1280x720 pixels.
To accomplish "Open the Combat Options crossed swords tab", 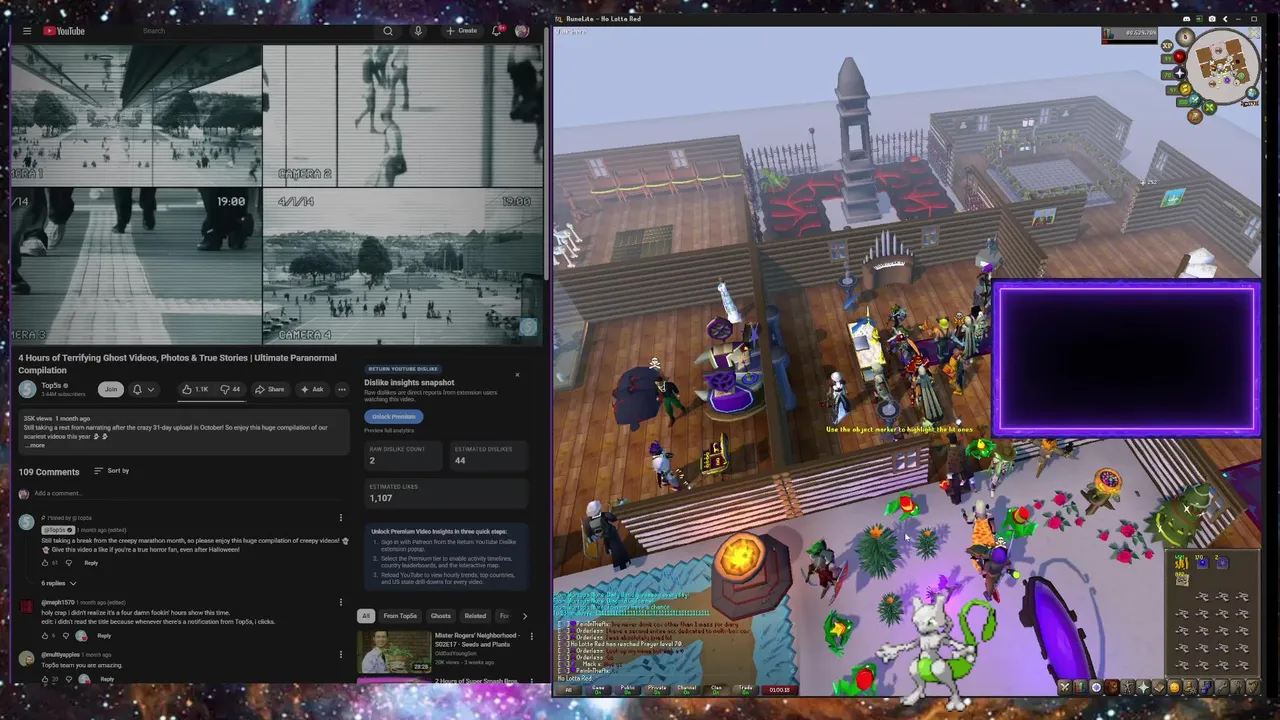I will pyautogui.click(x=1064, y=687).
